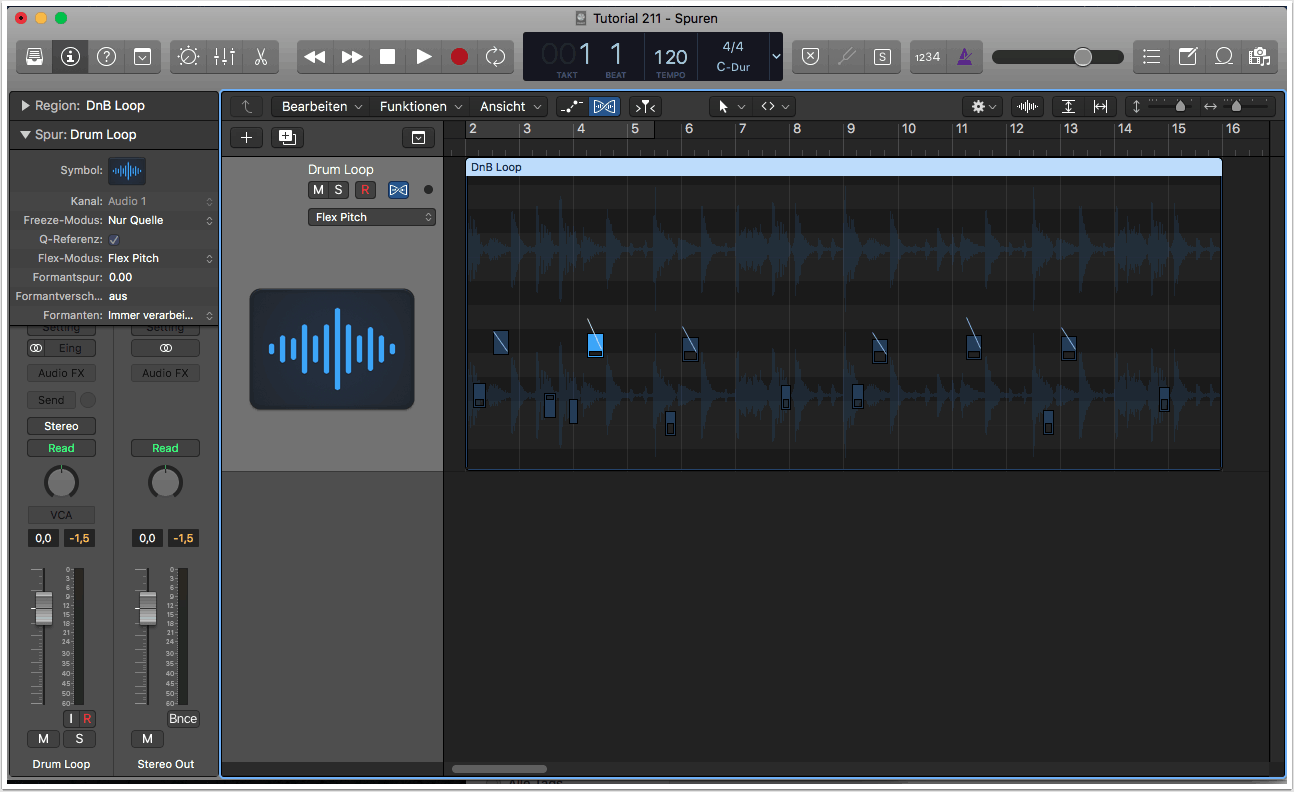Toggle the Q-Referenz checkbox
The height and width of the screenshot is (792, 1294).
pyautogui.click(x=114, y=239)
